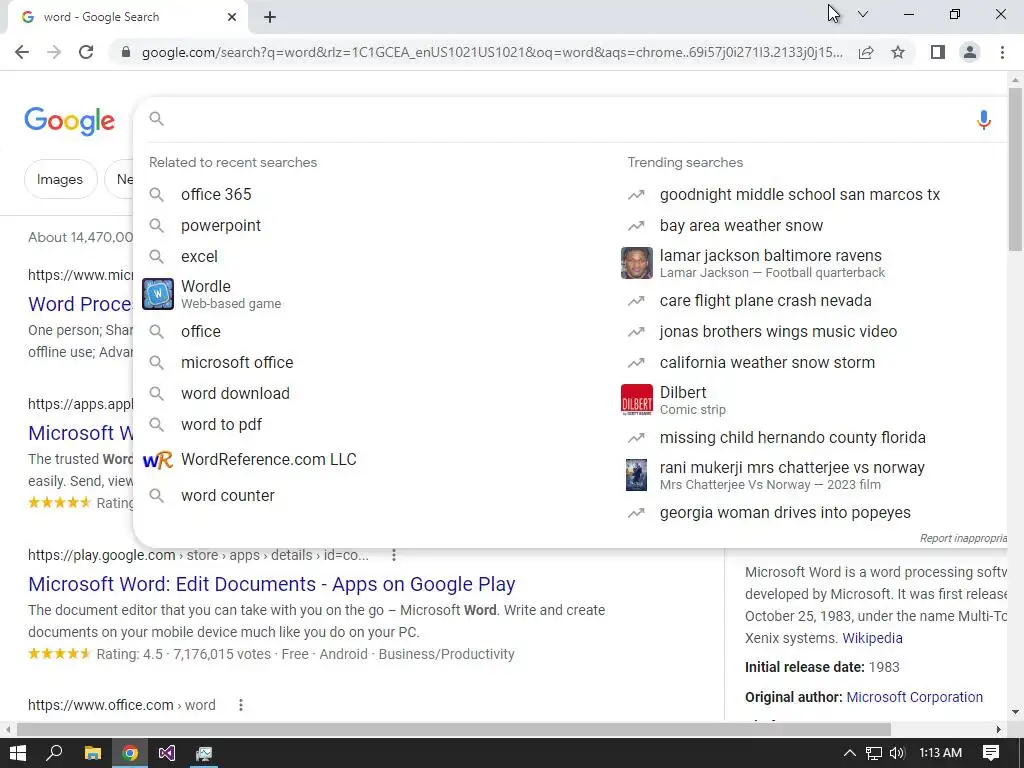Select the WordReference.com LLC logo suggestion
This screenshot has width=1024, height=768.
[x=157, y=460]
